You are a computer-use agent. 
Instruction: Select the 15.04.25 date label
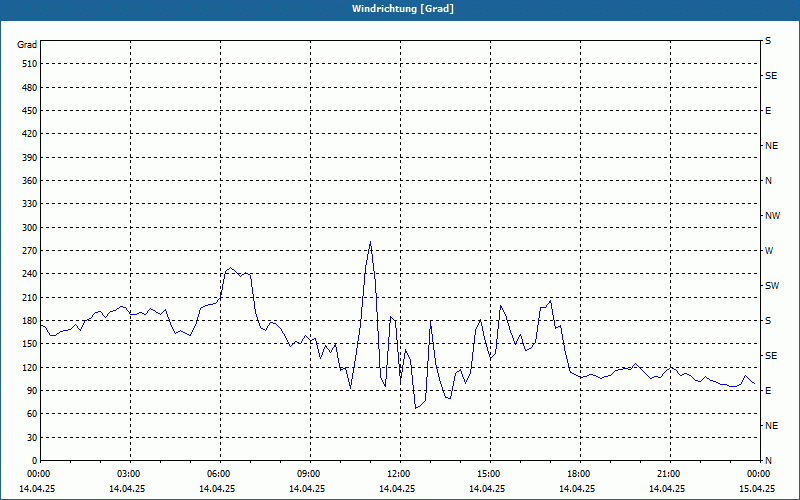pyautogui.click(x=757, y=489)
